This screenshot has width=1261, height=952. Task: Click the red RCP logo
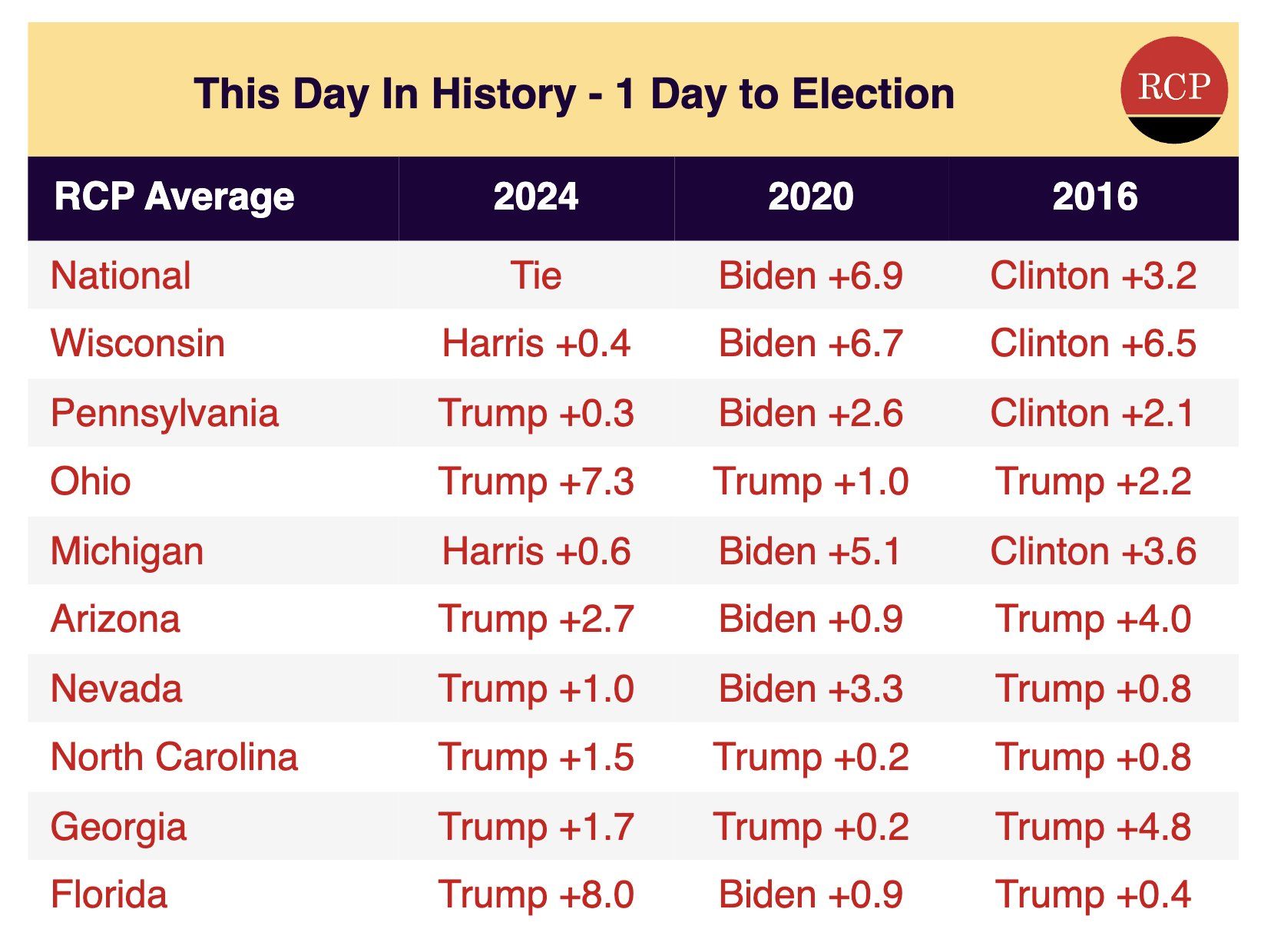(x=1173, y=89)
